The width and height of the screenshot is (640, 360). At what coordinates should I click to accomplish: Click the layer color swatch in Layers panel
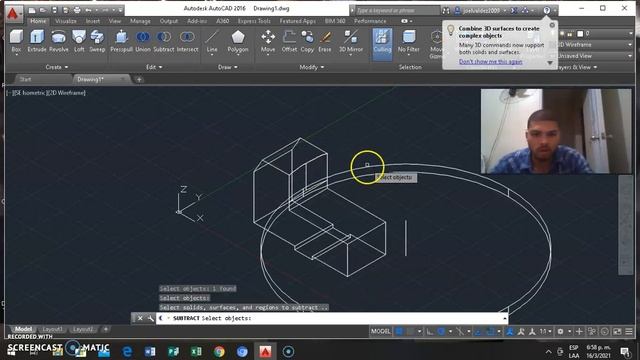pyautogui.click(x=580, y=33)
